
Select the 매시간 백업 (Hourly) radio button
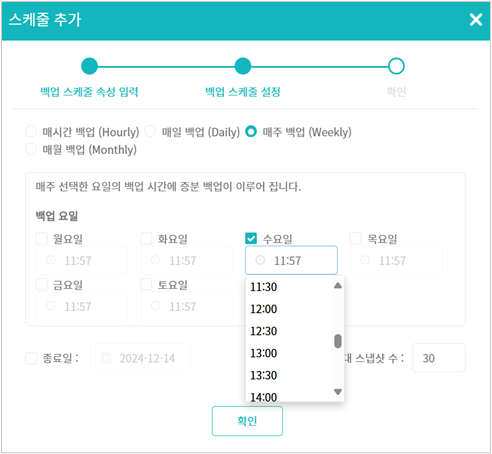(31, 131)
